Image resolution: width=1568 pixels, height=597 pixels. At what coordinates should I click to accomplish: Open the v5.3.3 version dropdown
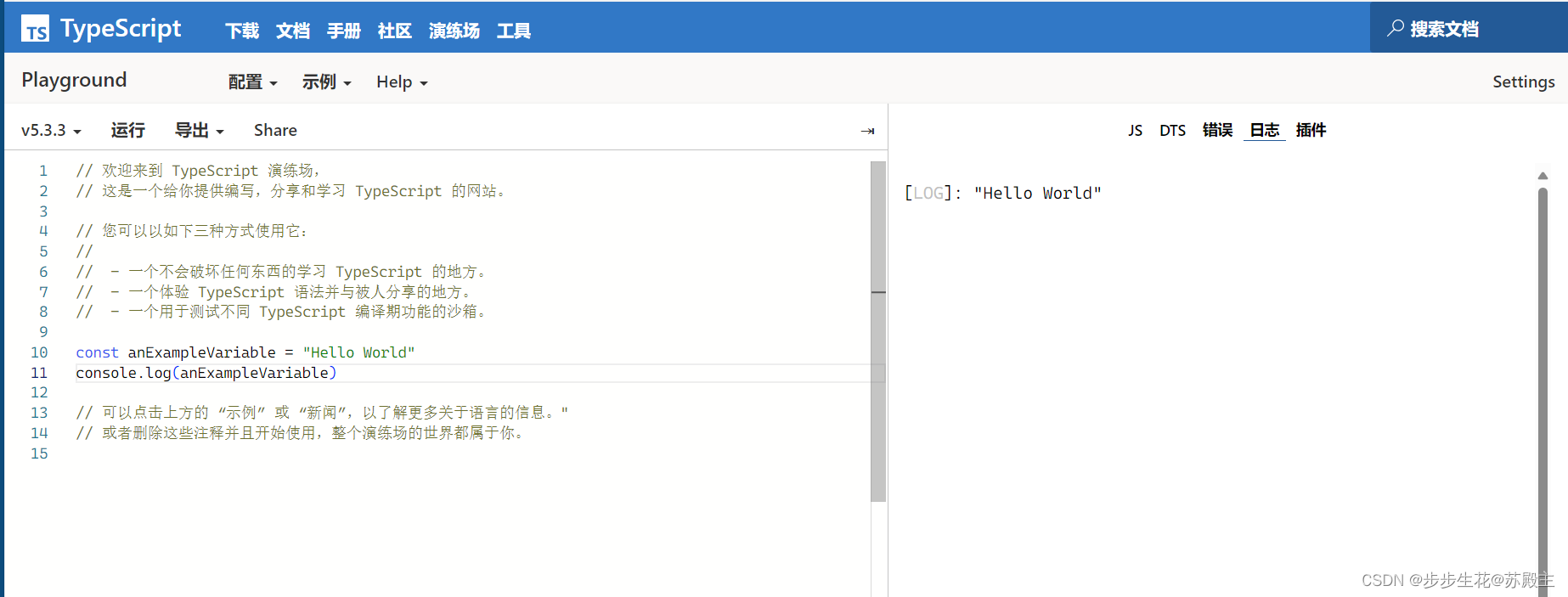coord(51,130)
